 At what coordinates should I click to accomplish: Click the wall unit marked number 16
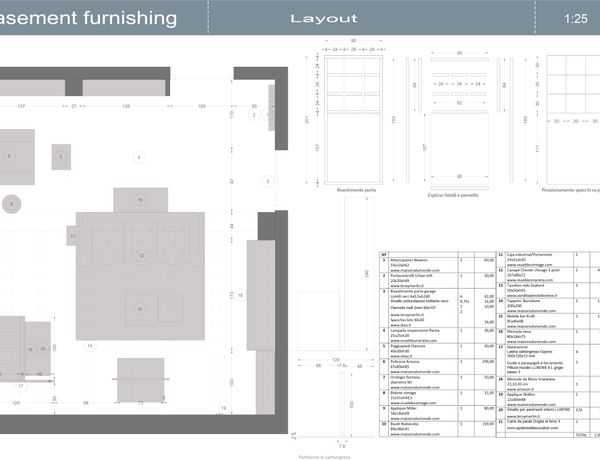31,349
